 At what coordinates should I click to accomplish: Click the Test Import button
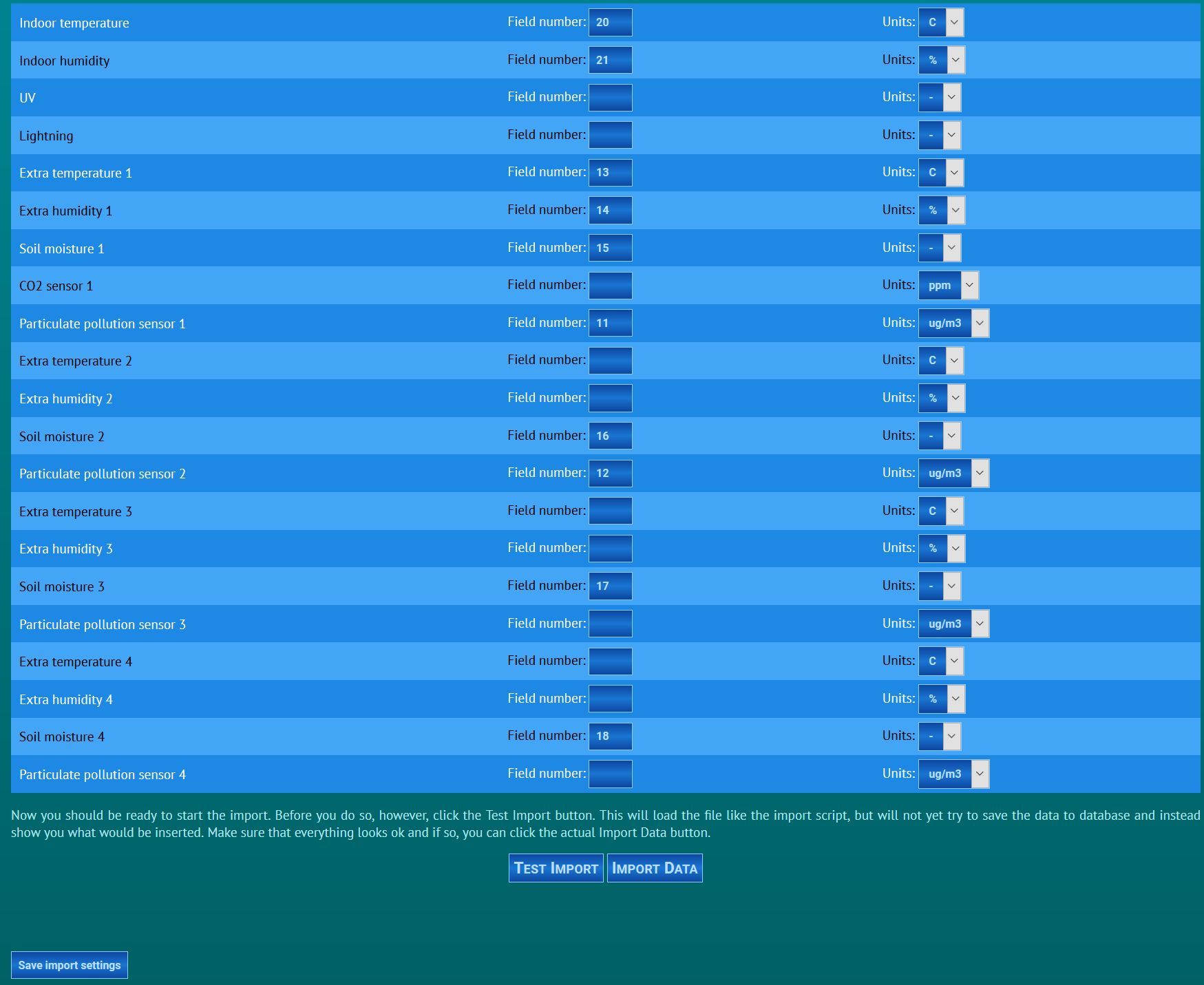pyautogui.click(x=556, y=868)
